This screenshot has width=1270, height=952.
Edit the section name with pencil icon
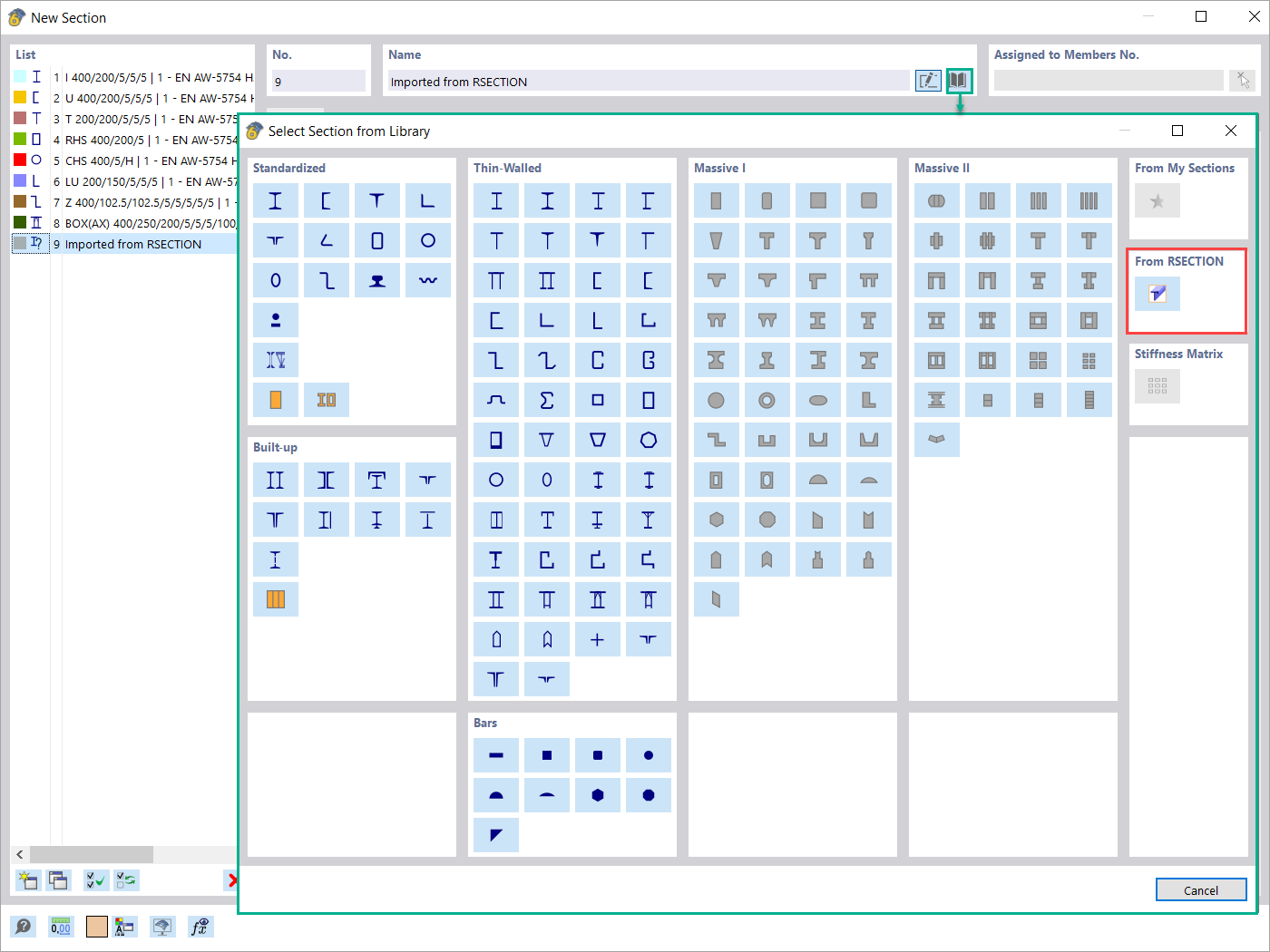(x=927, y=81)
